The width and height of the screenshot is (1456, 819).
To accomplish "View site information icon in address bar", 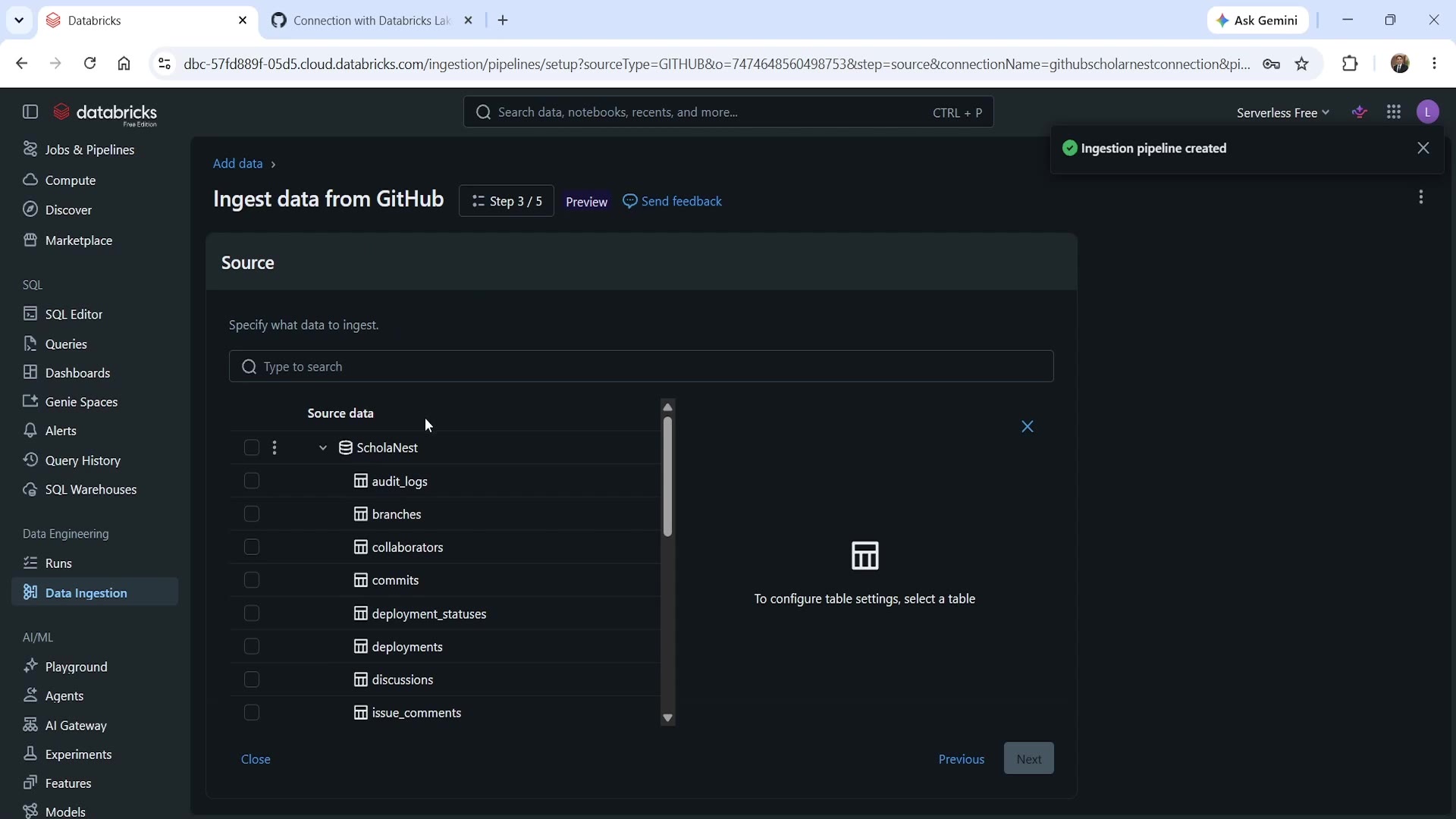I will pyautogui.click(x=164, y=64).
